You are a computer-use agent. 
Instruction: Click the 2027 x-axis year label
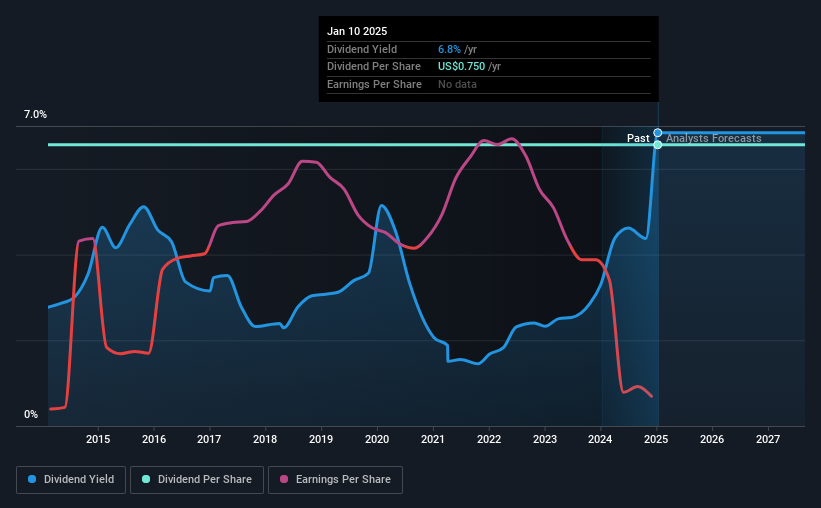(x=768, y=439)
